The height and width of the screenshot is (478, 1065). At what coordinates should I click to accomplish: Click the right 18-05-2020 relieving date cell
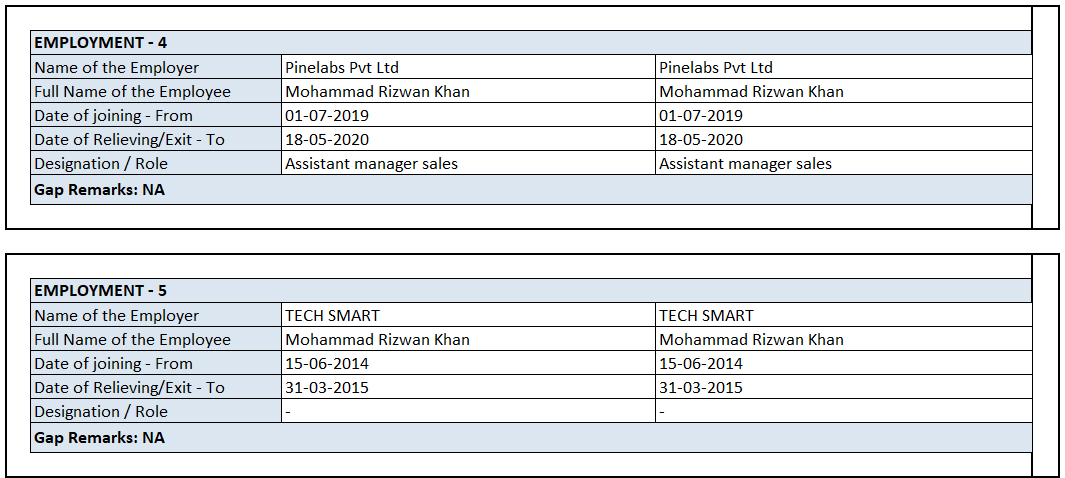pos(701,140)
